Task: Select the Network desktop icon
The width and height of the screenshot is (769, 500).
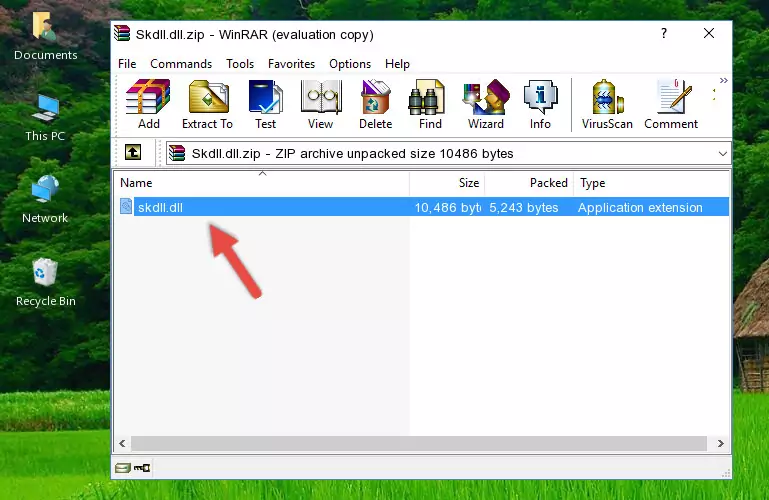Action: coord(45,199)
